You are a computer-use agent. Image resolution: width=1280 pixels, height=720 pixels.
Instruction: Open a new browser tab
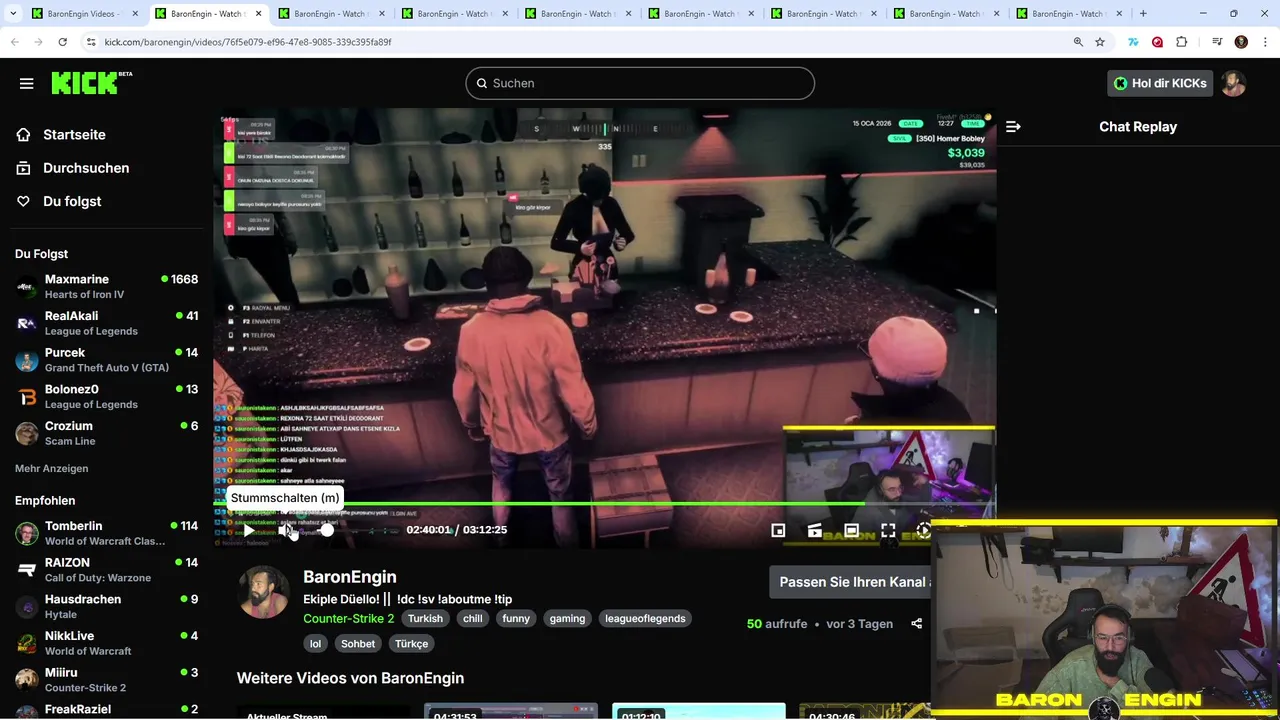point(1143,14)
